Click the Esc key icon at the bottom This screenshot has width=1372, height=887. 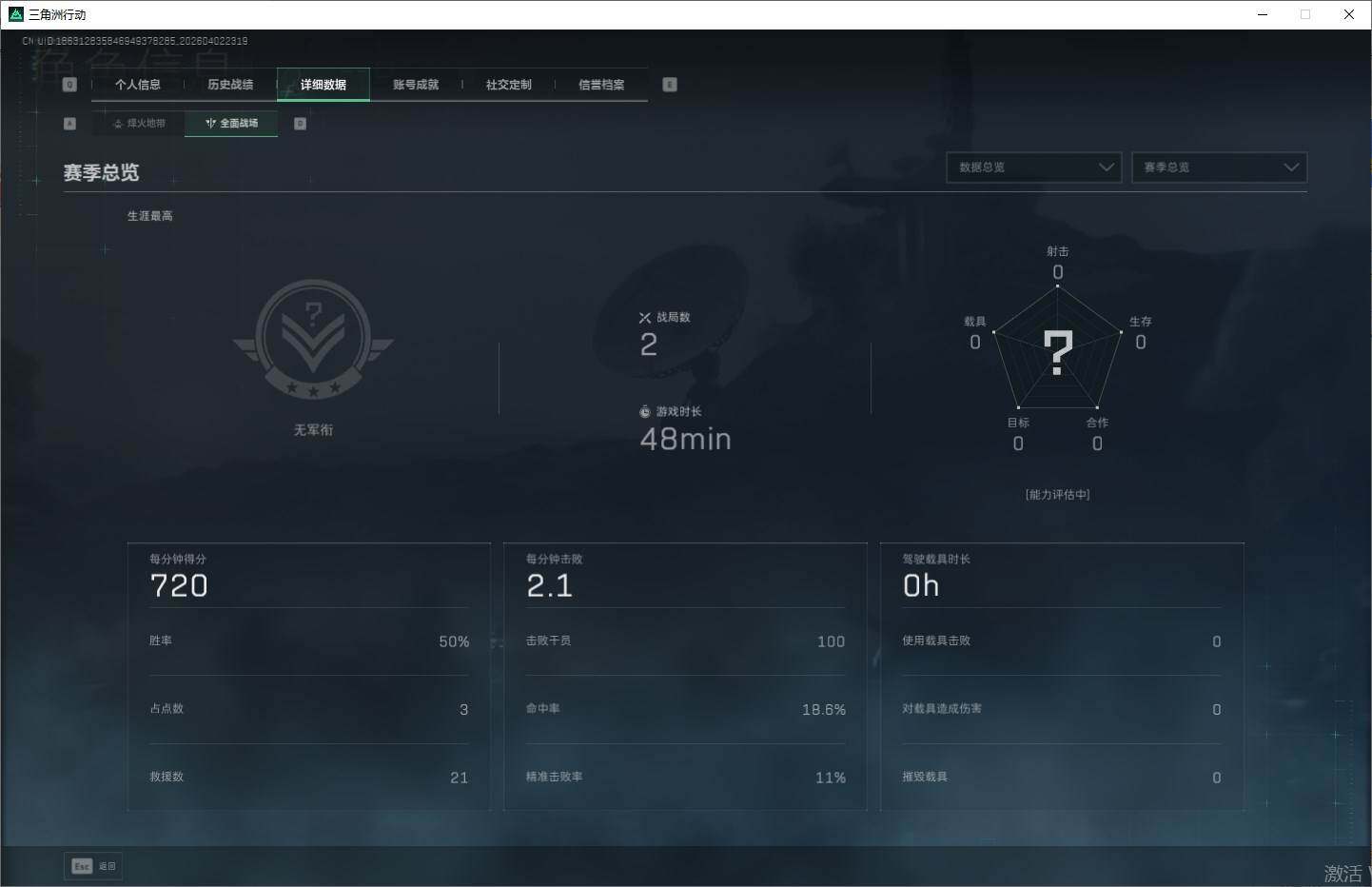(x=82, y=866)
